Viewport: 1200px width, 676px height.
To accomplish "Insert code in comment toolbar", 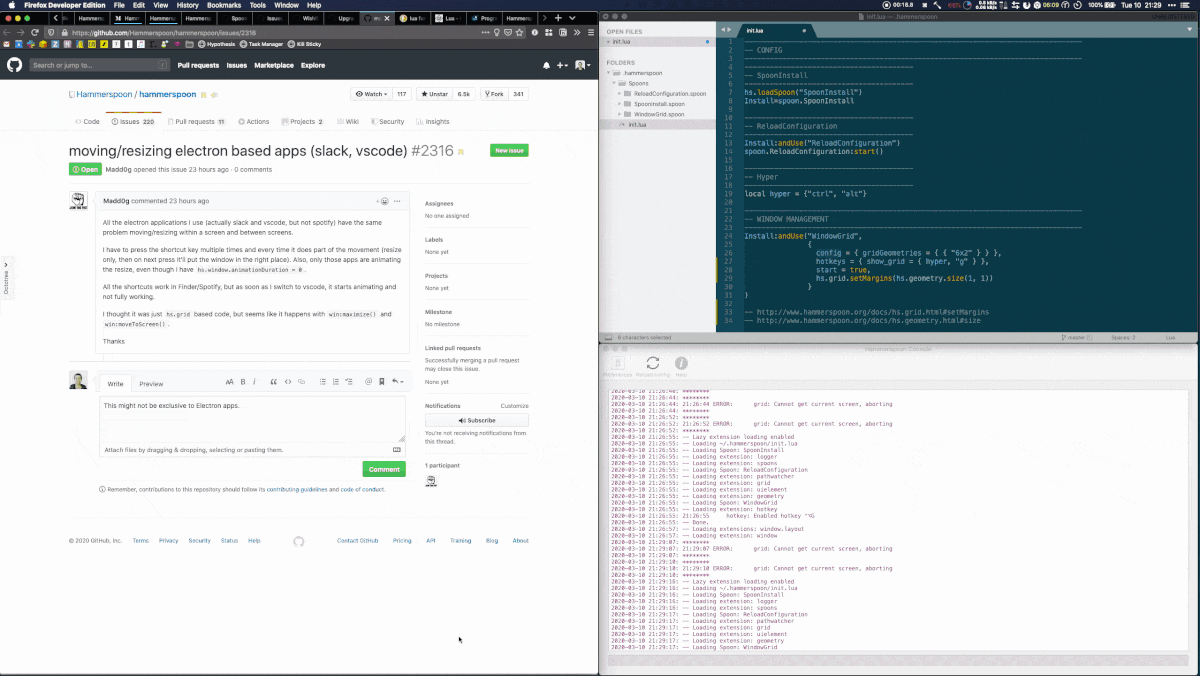I will pyautogui.click(x=288, y=382).
